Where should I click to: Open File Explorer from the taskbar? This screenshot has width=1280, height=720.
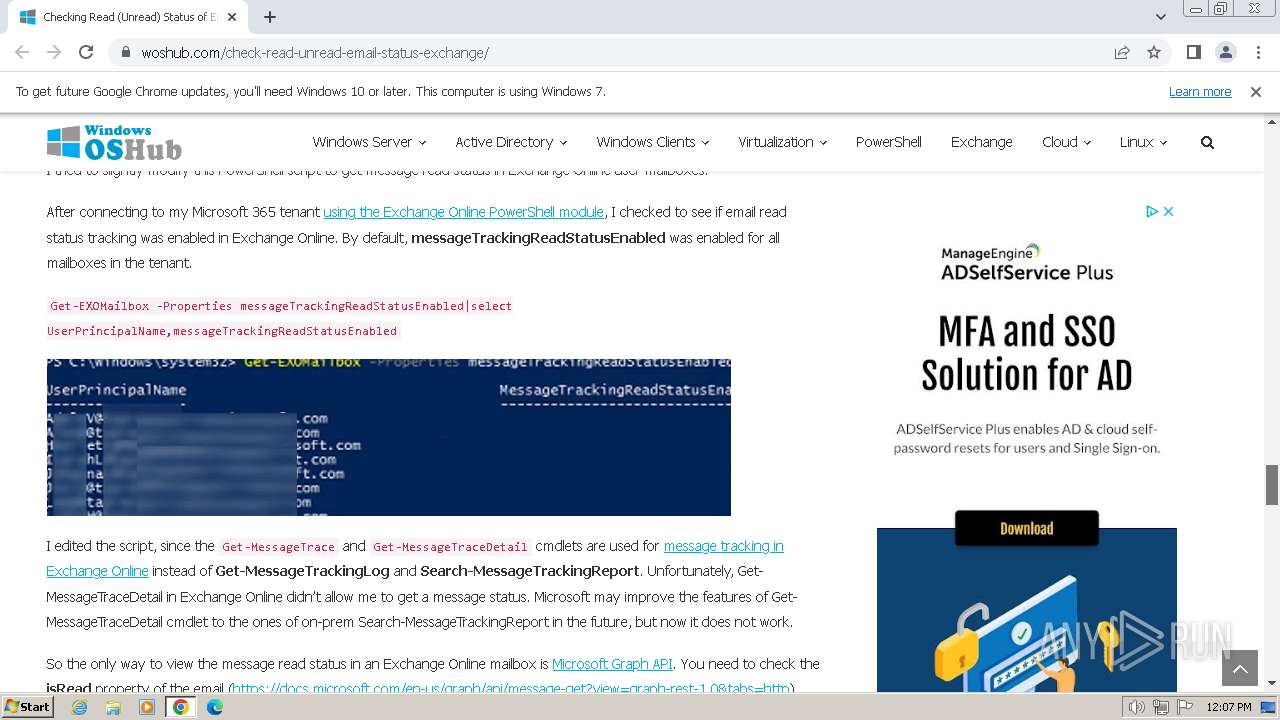[113, 707]
